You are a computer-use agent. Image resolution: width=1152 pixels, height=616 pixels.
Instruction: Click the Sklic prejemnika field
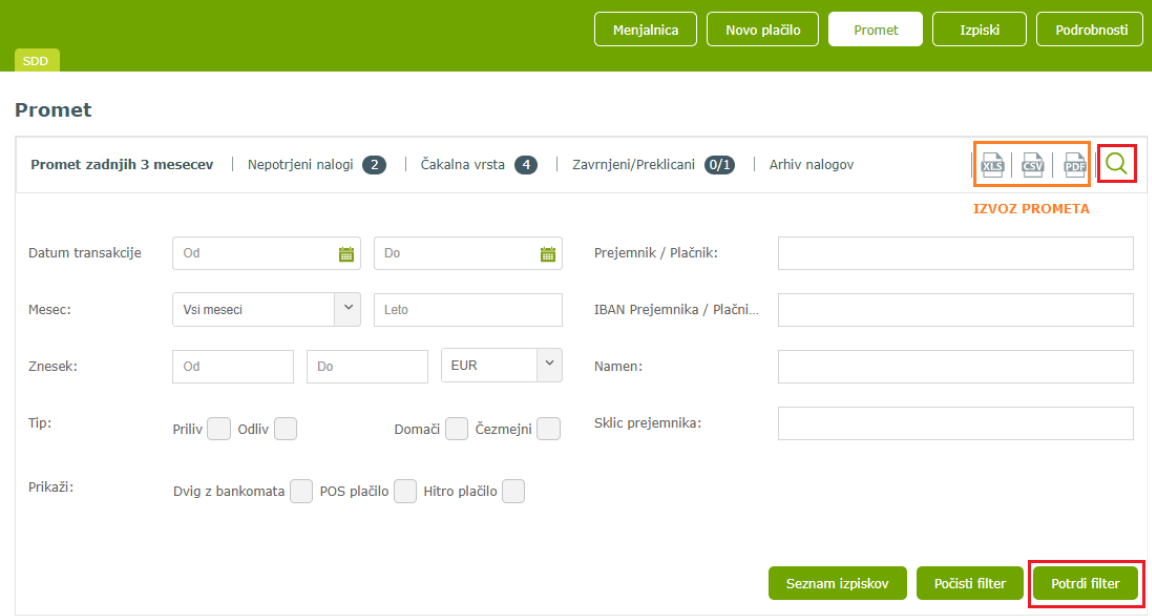tap(956, 423)
